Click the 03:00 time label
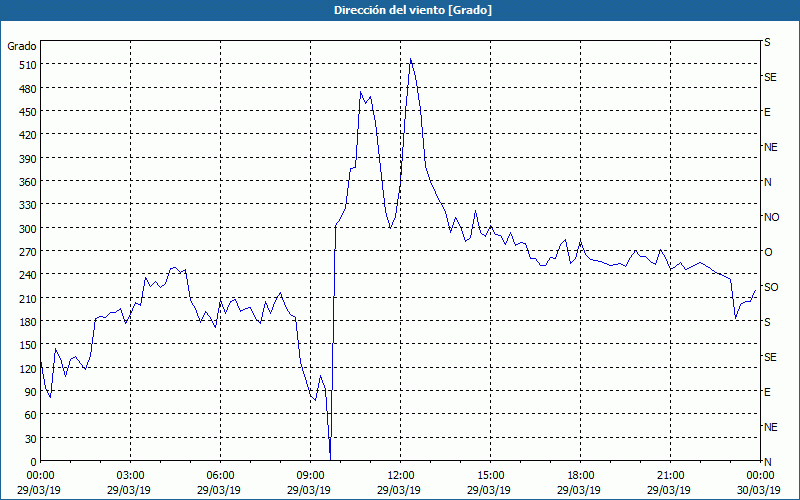The width and height of the screenshot is (800, 500). tap(131, 476)
